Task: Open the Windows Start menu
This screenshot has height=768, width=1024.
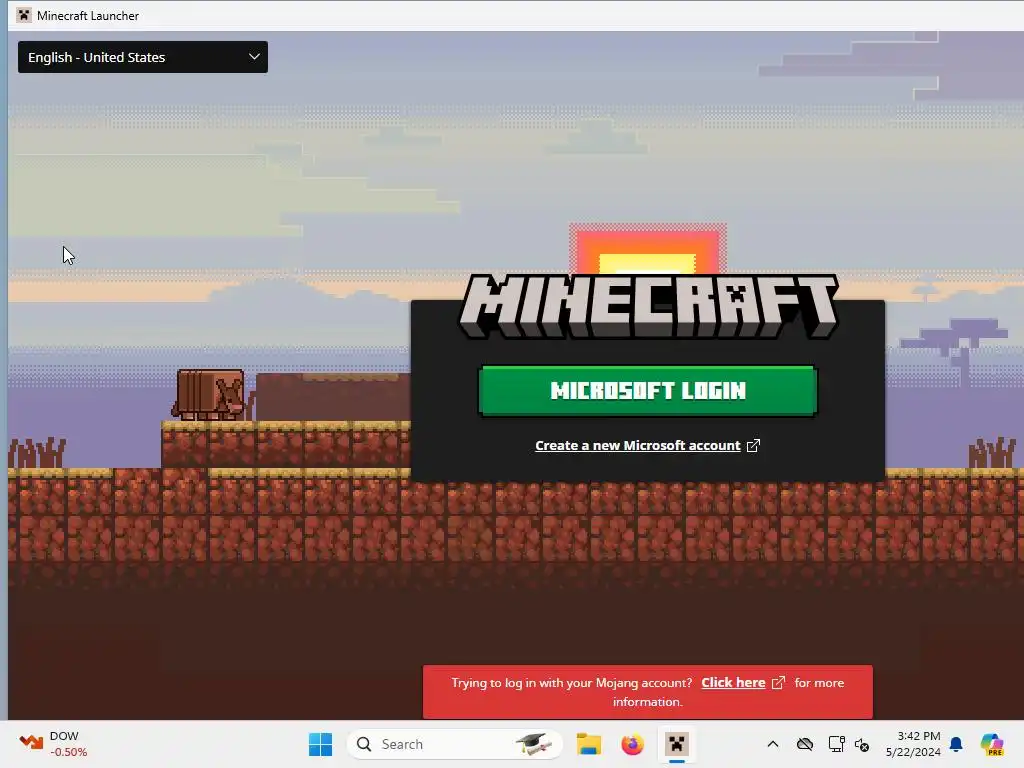Action: [x=320, y=744]
